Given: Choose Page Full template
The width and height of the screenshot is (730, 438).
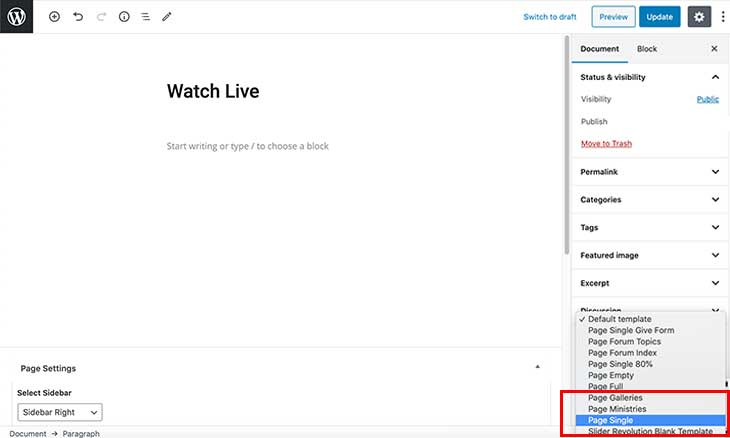Looking at the screenshot, I should pos(650,386).
